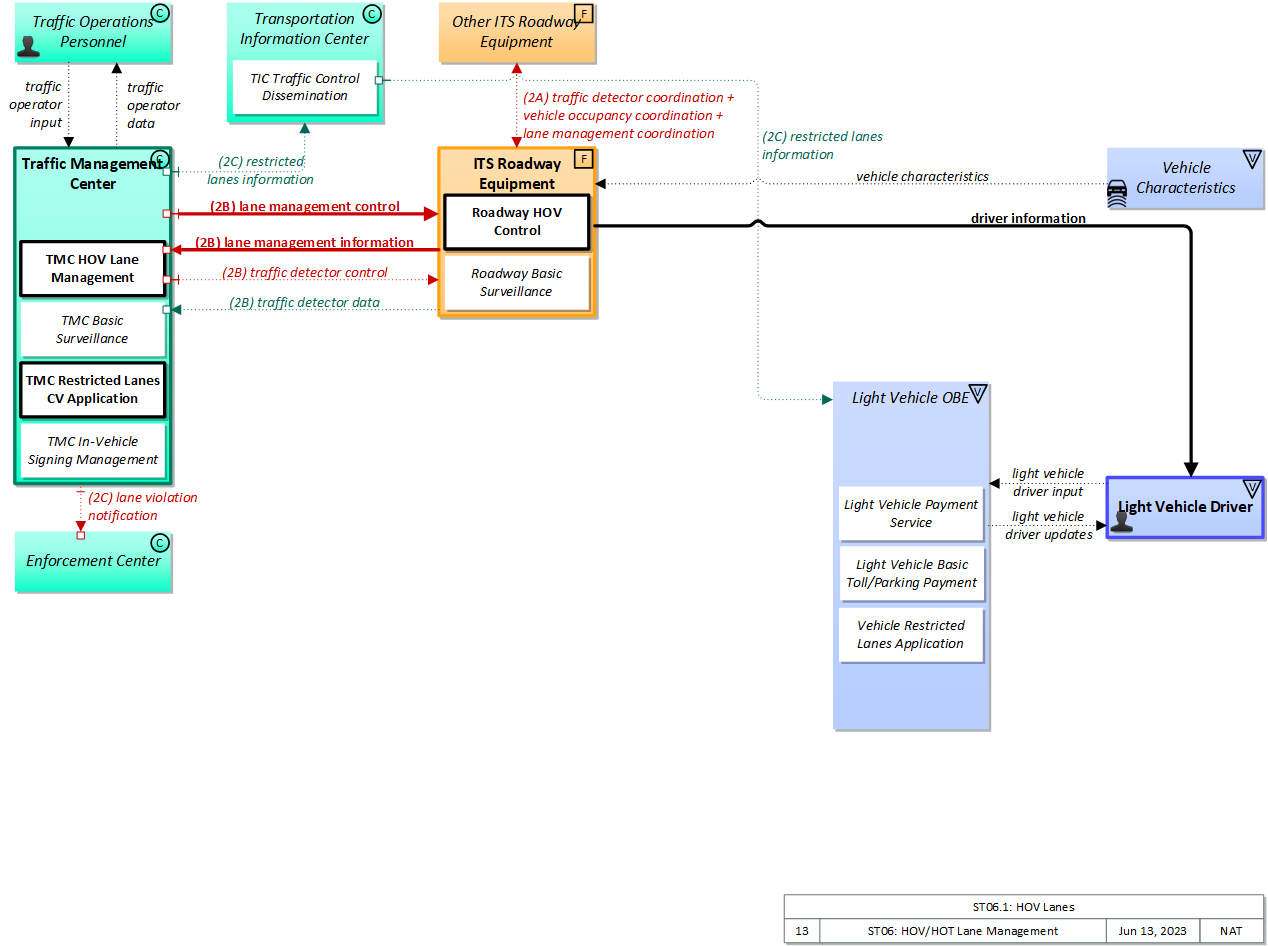Screen dimensions: 1268x946
Task: Click the C badge on Traffic Operations Personnel
Action: click(x=159, y=13)
